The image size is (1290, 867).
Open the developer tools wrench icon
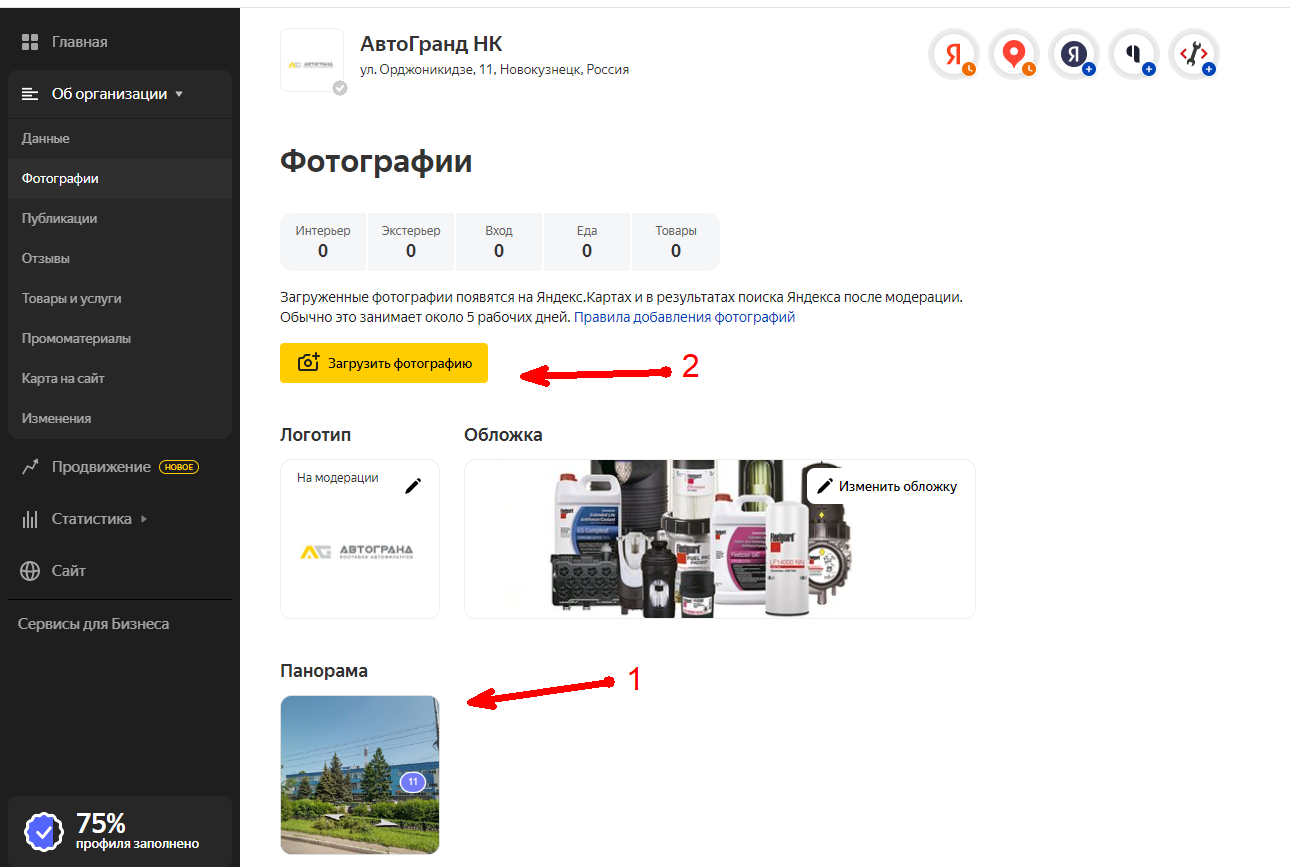click(x=1194, y=54)
